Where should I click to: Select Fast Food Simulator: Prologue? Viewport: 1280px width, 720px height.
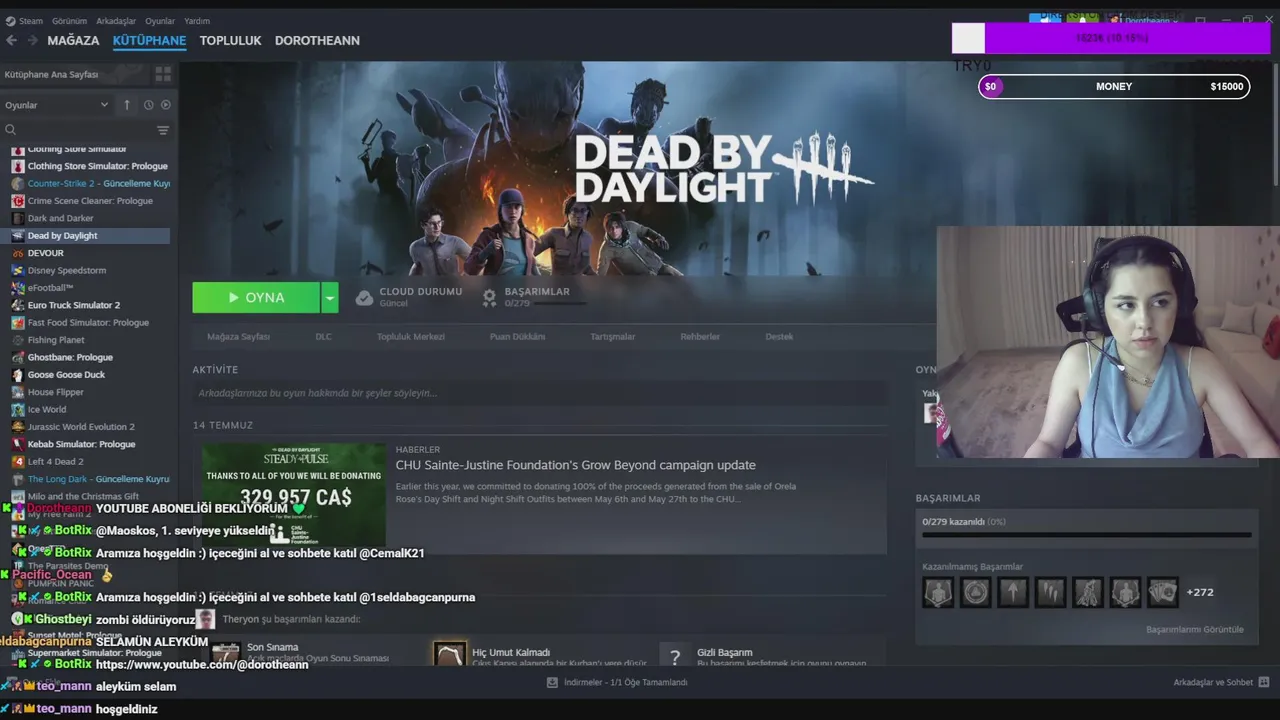[90, 323]
